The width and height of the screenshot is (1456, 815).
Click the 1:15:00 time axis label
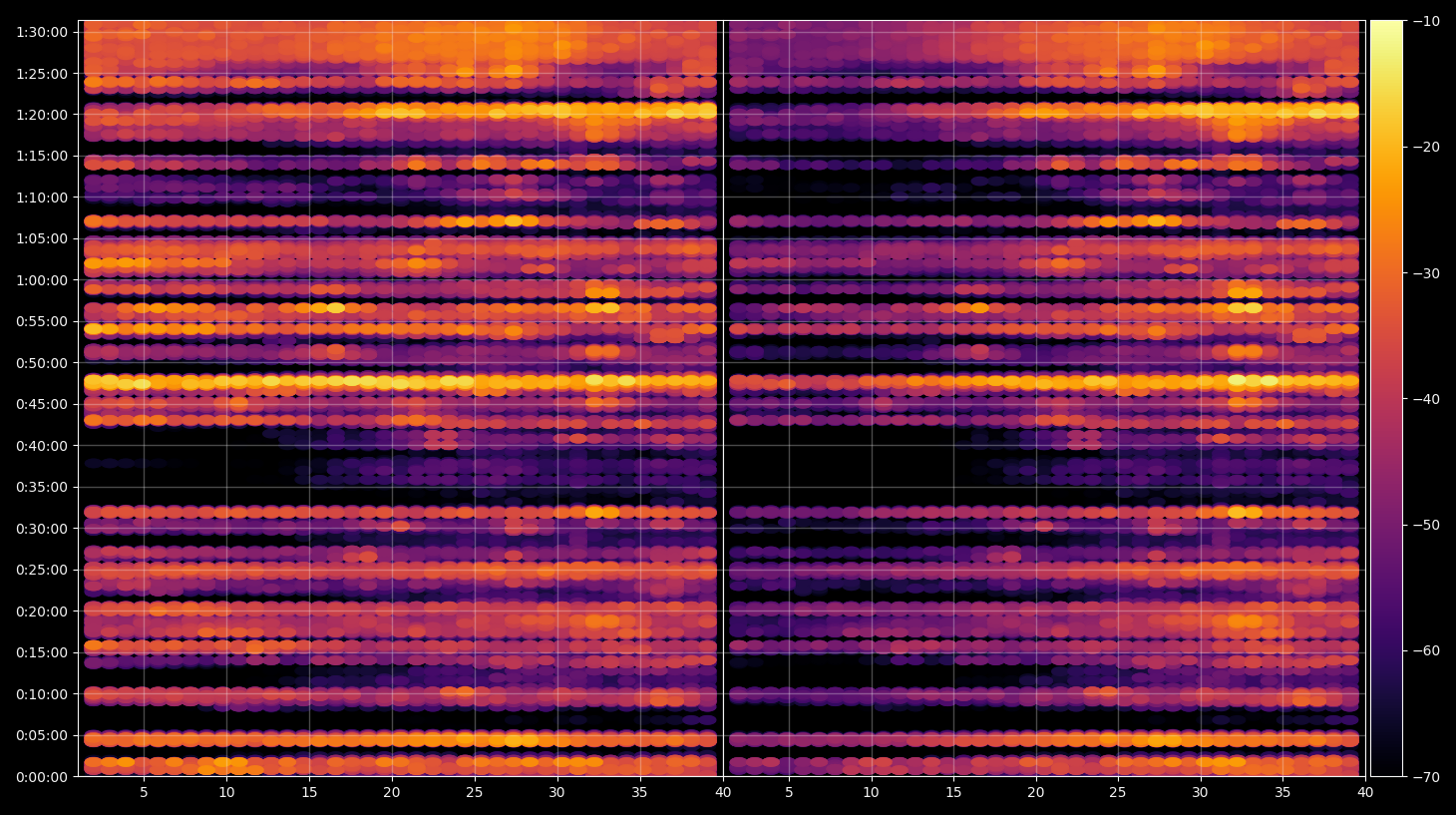[42, 157]
